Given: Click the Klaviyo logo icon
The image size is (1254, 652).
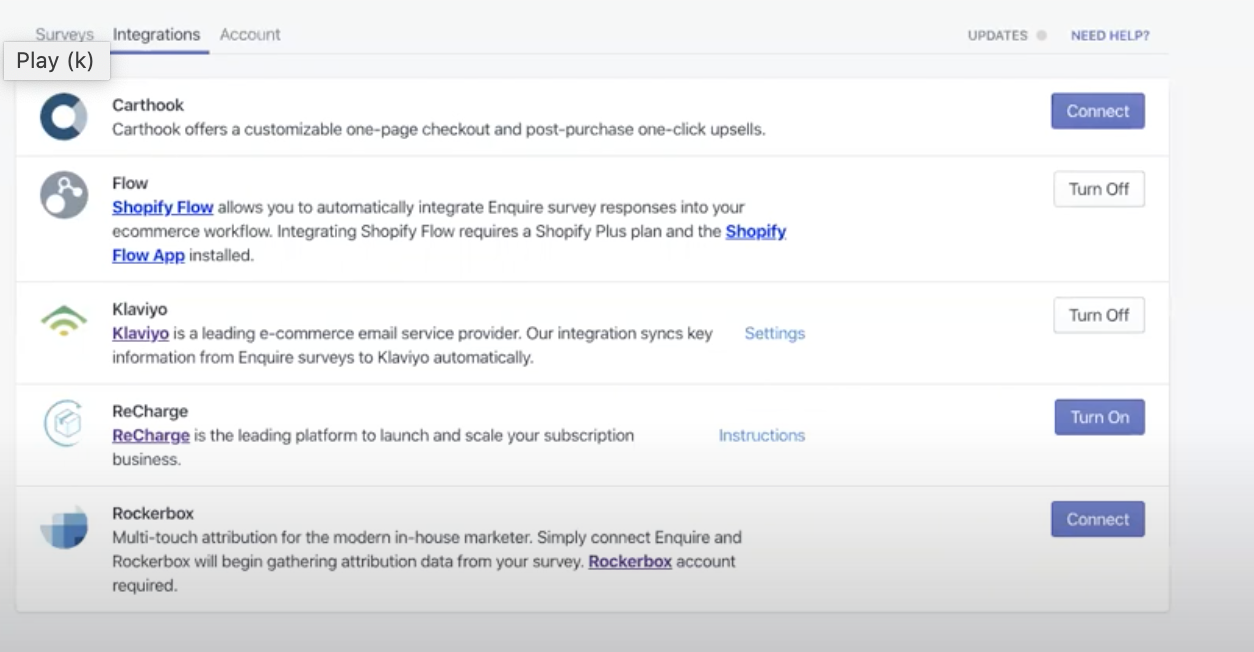Looking at the screenshot, I should (x=64, y=320).
